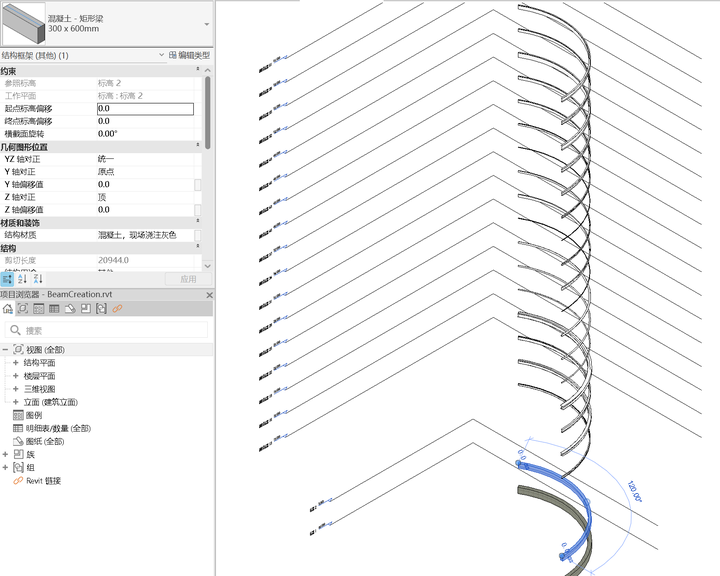Collapse the 结构 properties section
The width and height of the screenshot is (720, 576).
tap(198, 246)
